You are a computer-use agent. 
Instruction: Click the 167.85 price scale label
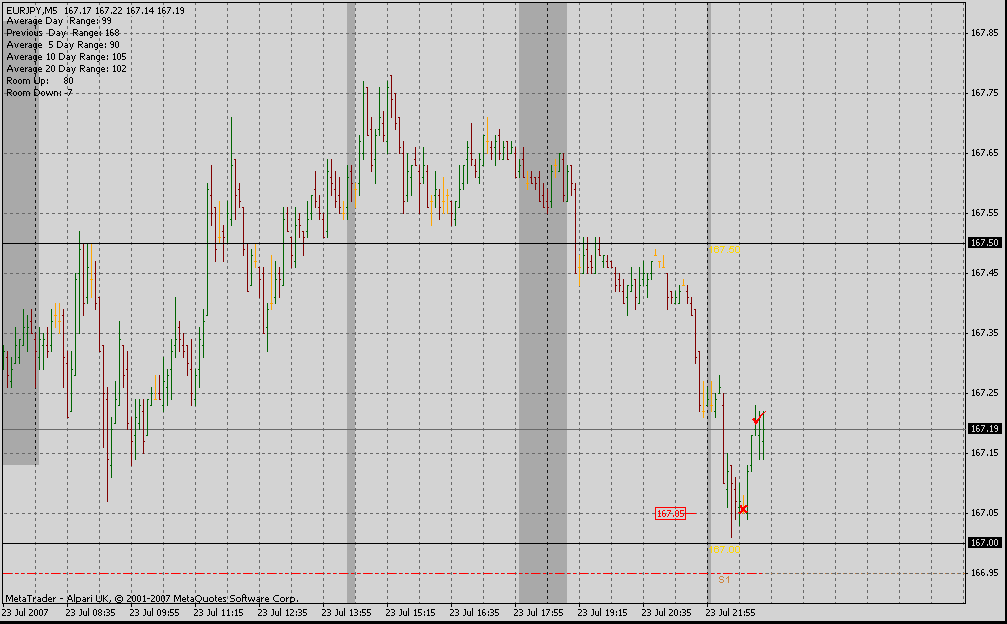click(984, 33)
